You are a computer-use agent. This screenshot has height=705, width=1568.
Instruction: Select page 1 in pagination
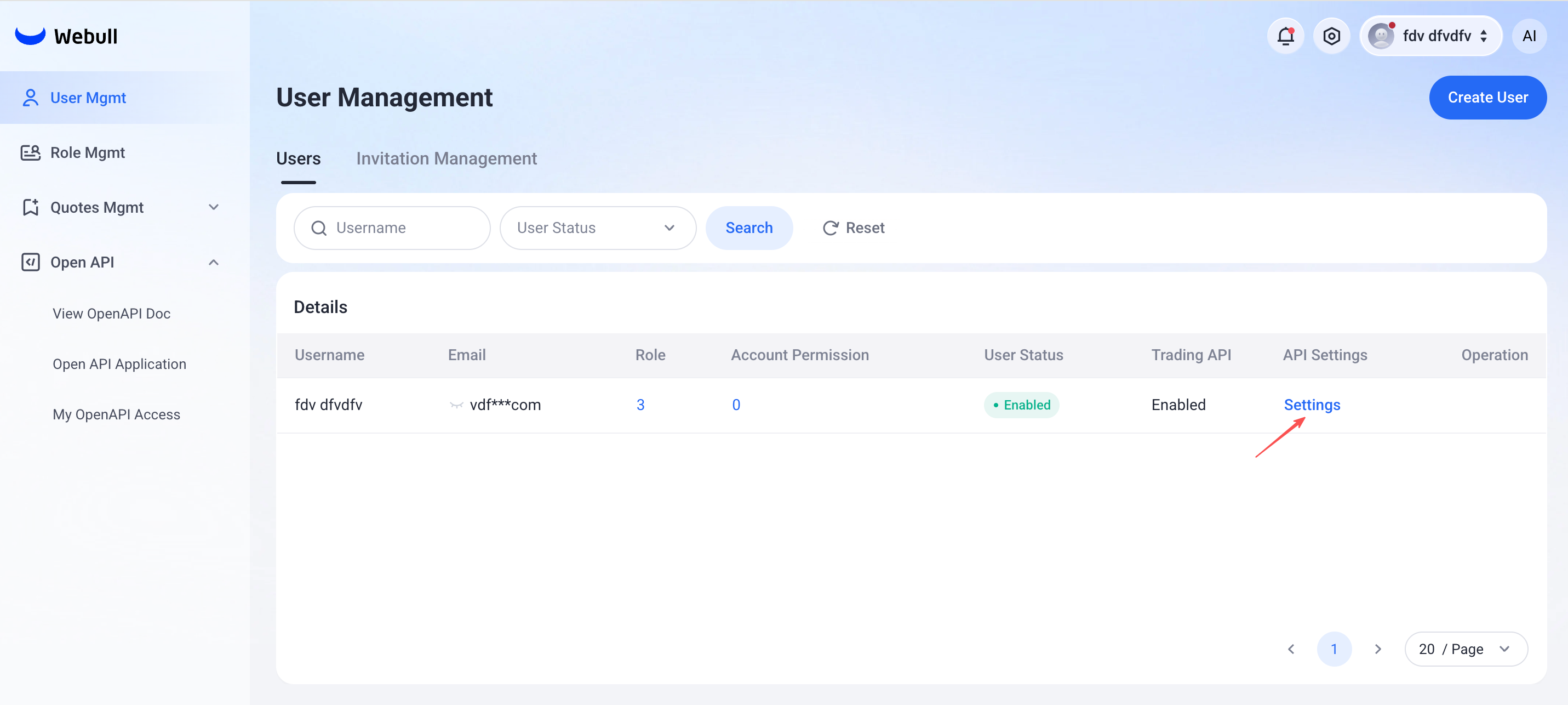click(1334, 649)
